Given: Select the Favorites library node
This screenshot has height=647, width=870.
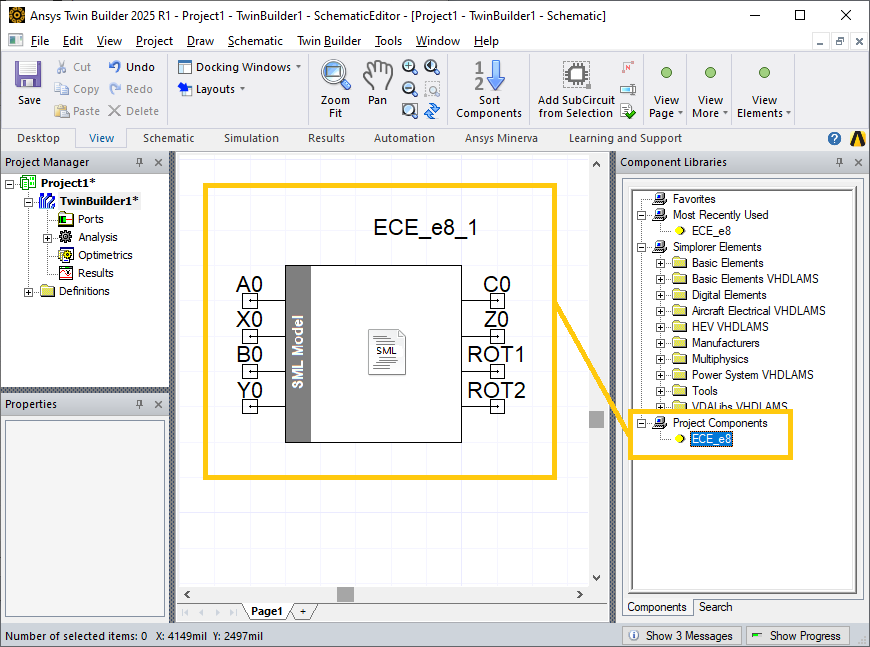Looking at the screenshot, I should [694, 199].
